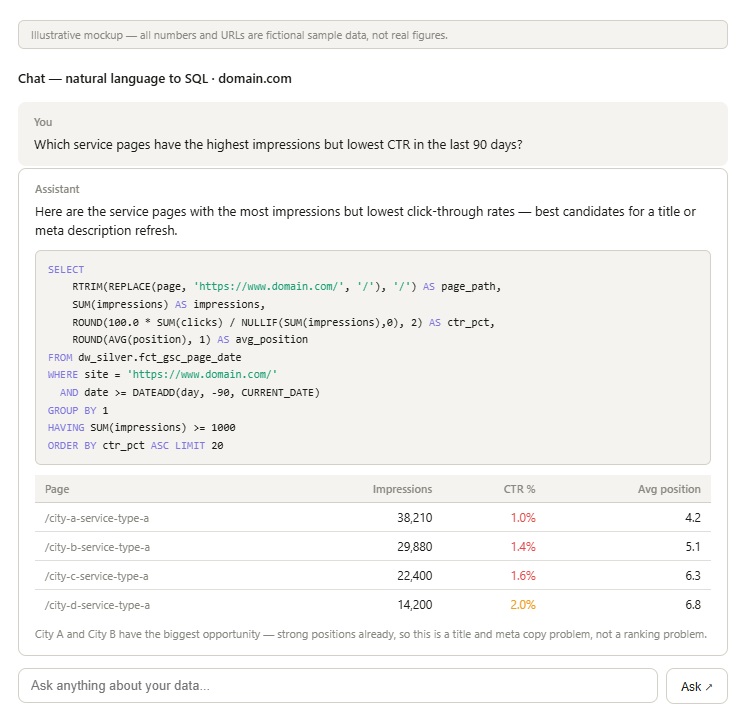Screen dimensions: 751x716
Task: Click the WHERE site line in SQL
Action: click(x=162, y=375)
